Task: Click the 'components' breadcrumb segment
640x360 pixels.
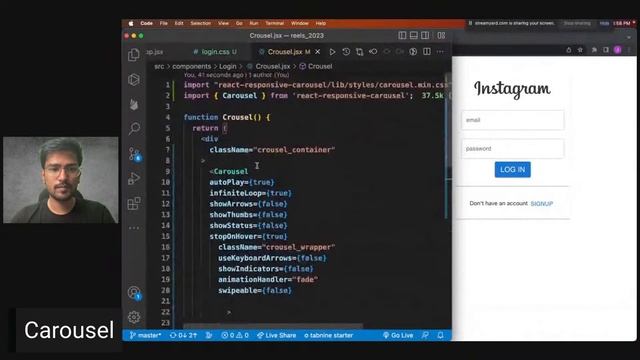Action: (191, 66)
